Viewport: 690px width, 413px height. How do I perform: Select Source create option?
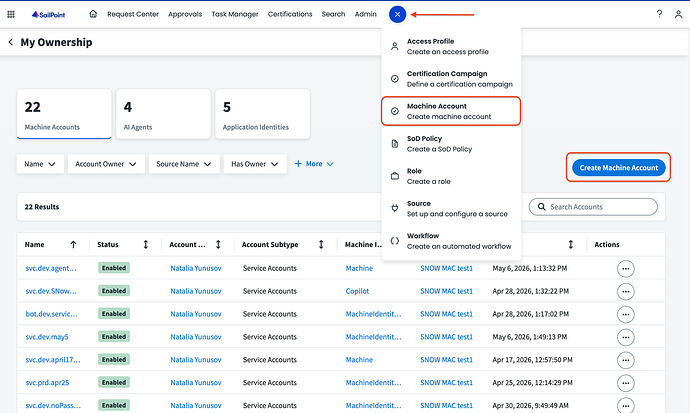[x=451, y=208]
